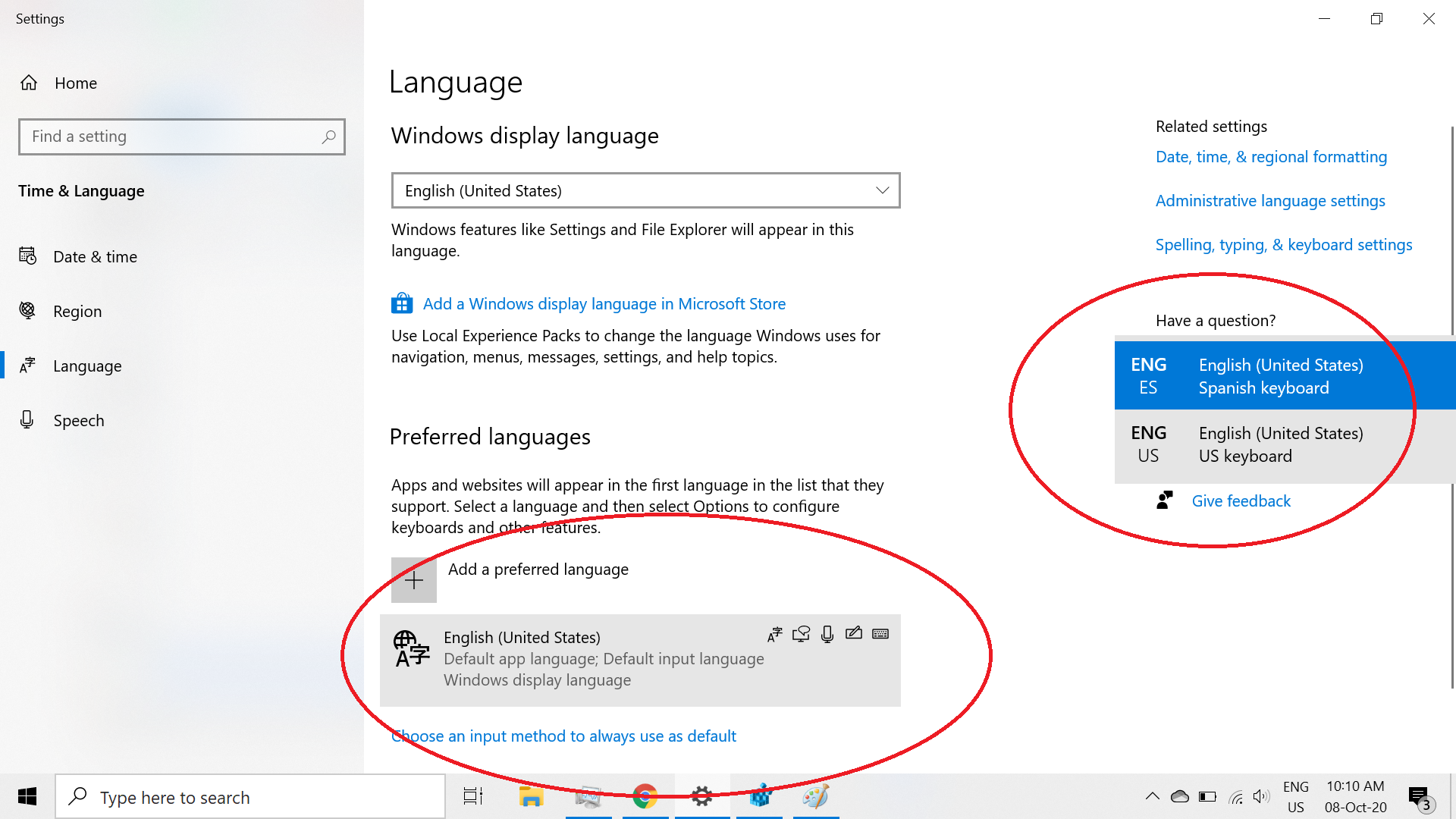Open Speech settings page
The image size is (1456, 819).
pyautogui.click(x=78, y=421)
